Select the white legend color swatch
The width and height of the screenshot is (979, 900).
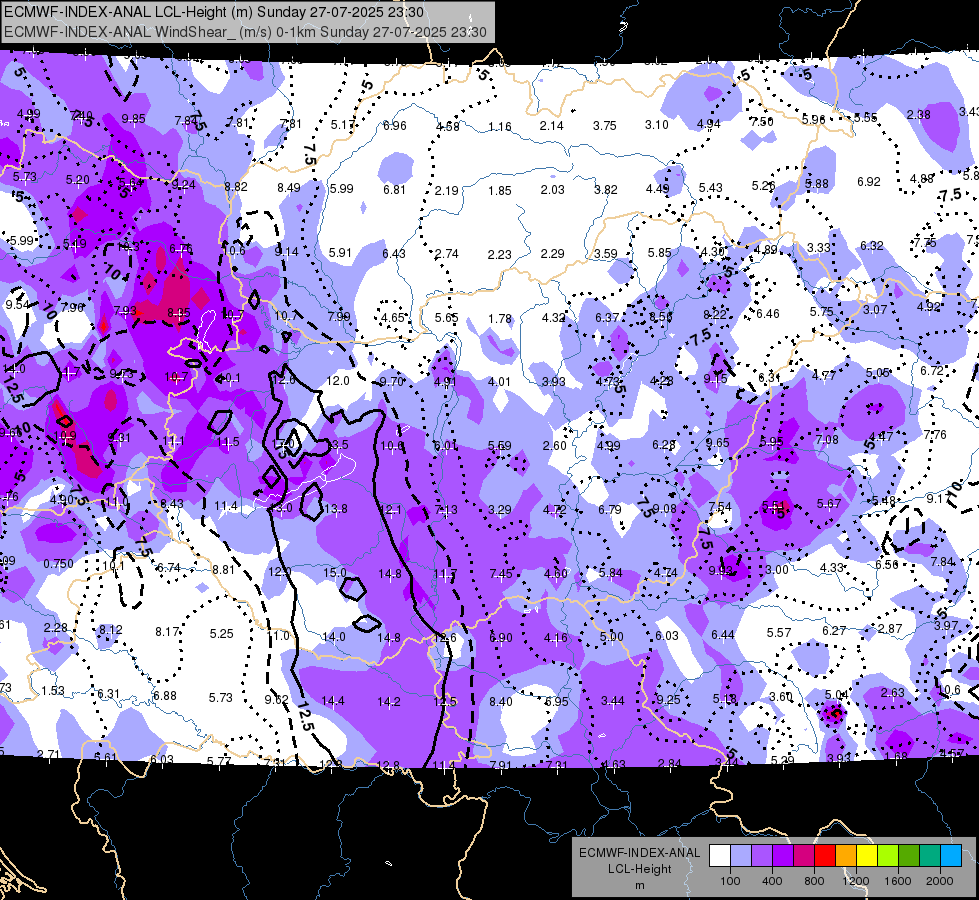720,856
